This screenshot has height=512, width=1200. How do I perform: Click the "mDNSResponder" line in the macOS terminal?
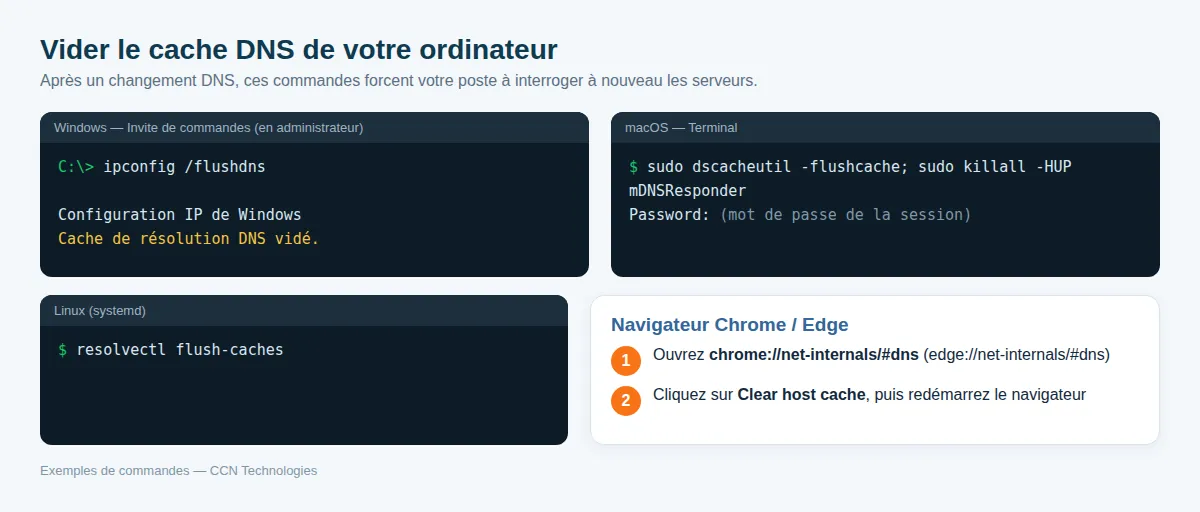pyautogui.click(x=688, y=190)
